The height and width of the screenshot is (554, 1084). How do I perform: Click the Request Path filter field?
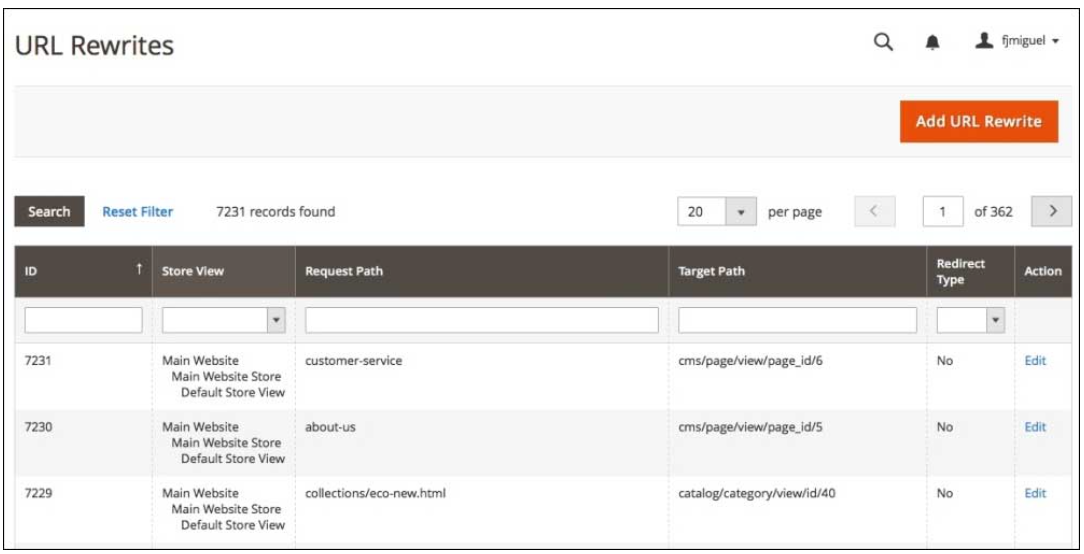[481, 320]
